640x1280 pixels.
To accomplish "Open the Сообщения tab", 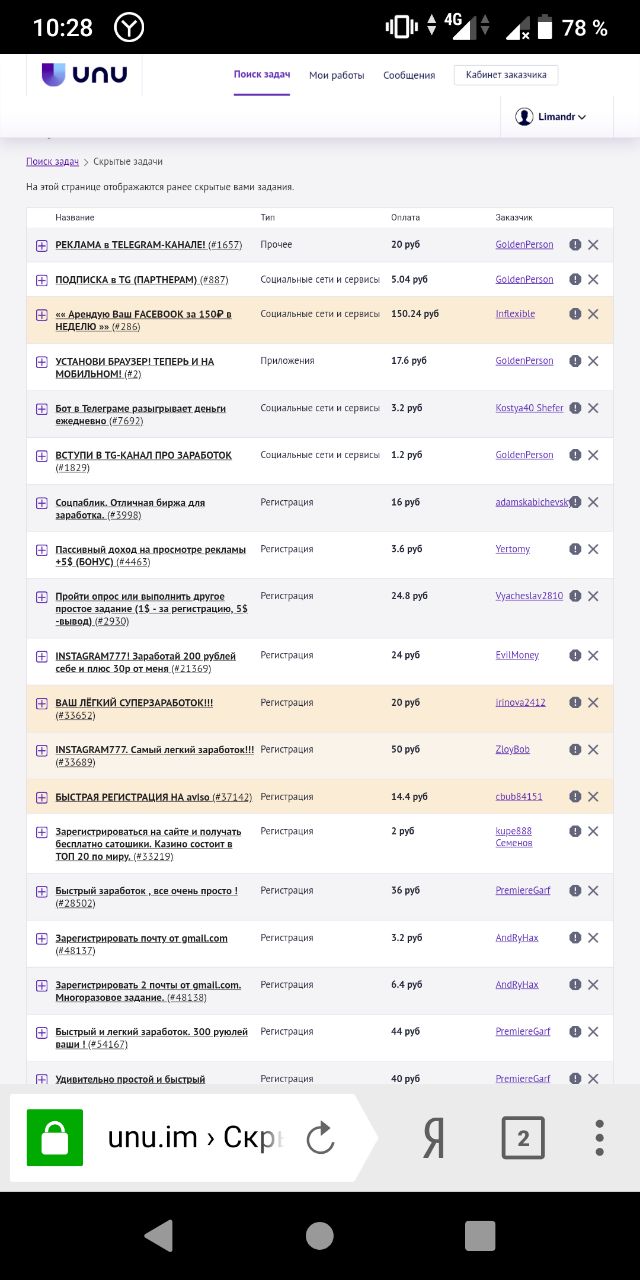I will pos(409,75).
